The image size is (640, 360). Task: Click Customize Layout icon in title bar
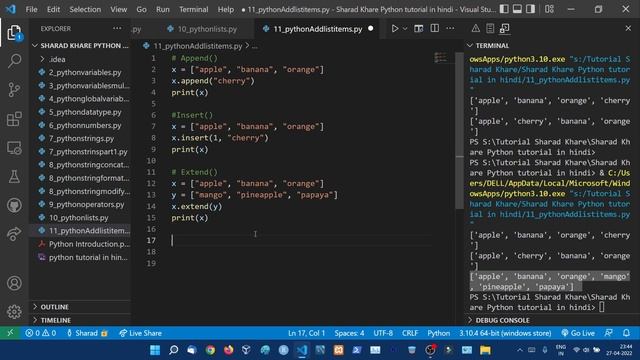549,9
